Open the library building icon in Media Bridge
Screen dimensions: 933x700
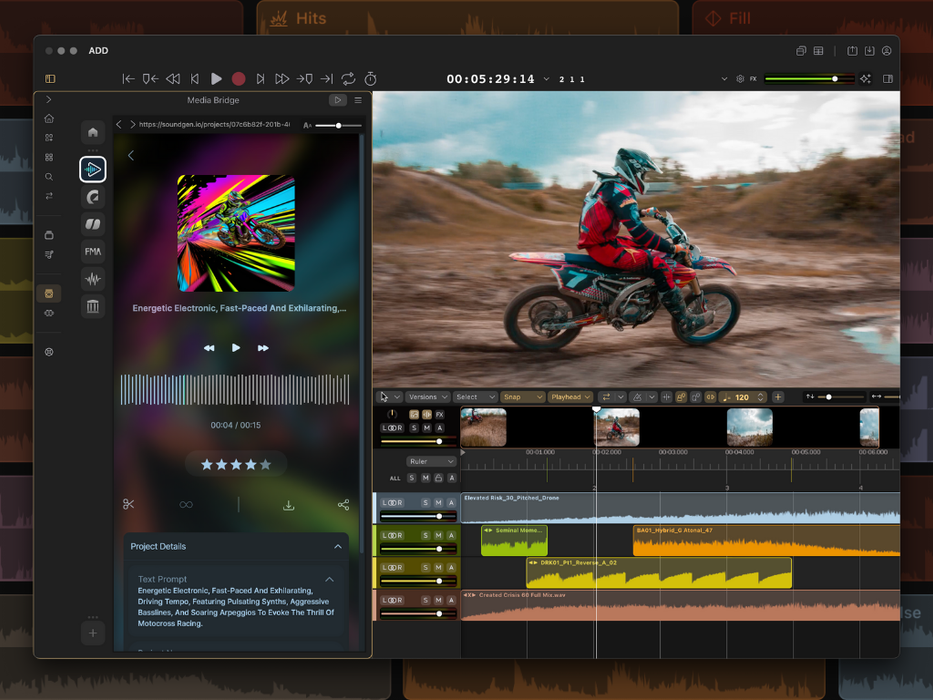click(x=93, y=307)
